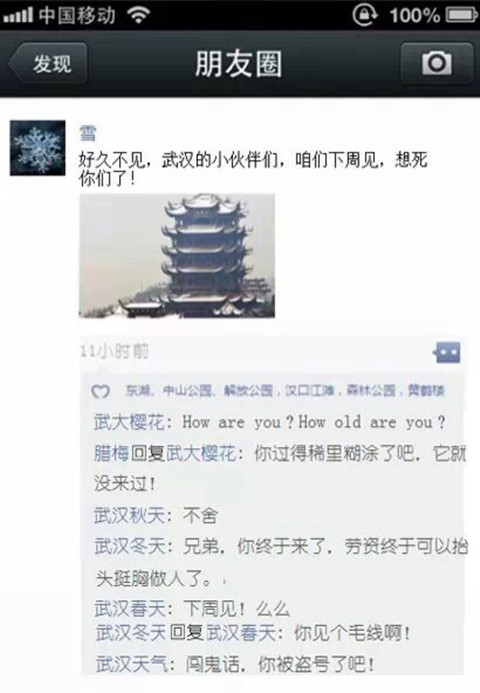Tap the battery indicator in status bar
Screen dimensions: 480x693
coord(461,15)
